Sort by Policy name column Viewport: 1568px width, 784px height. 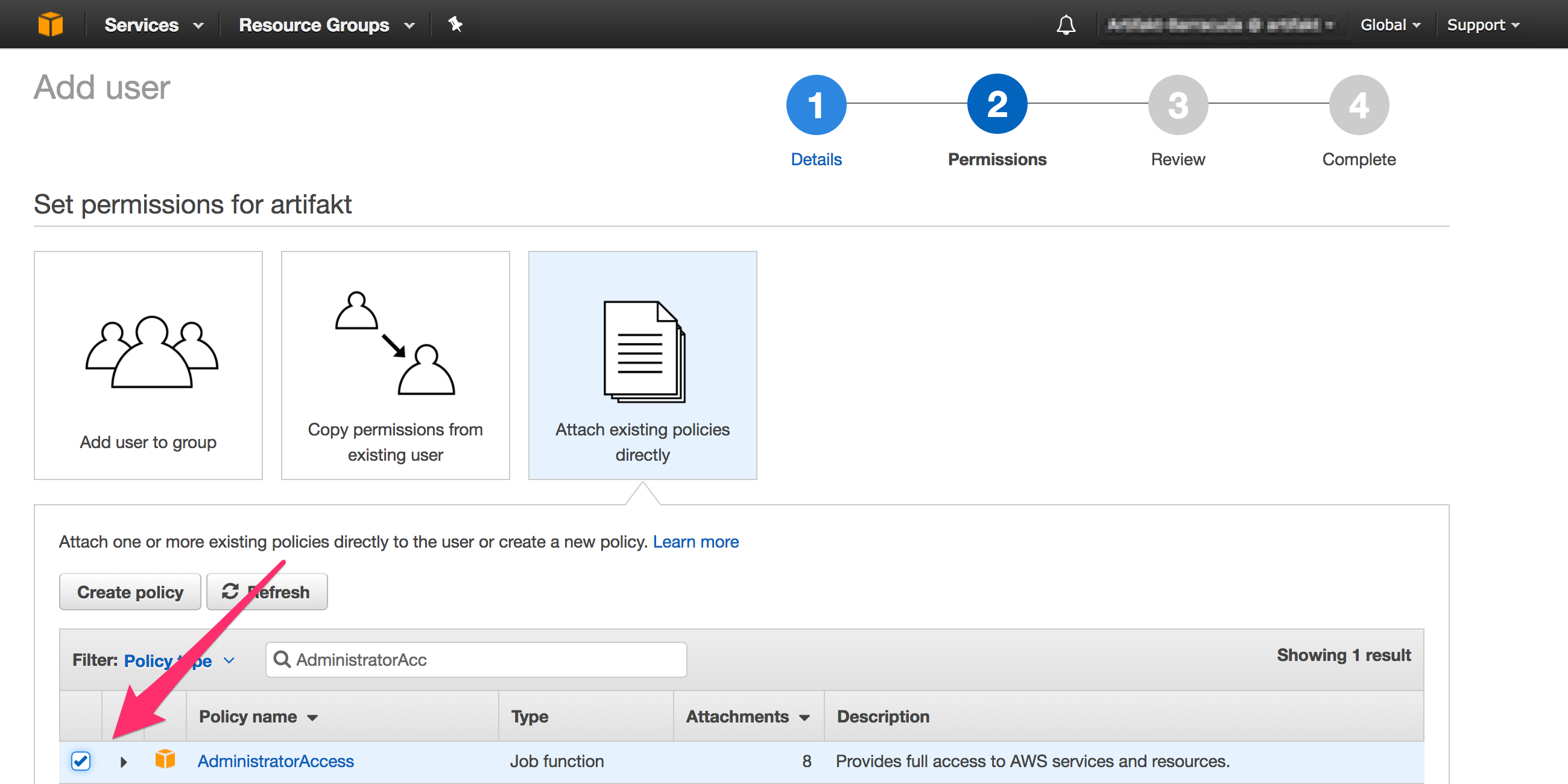point(258,716)
